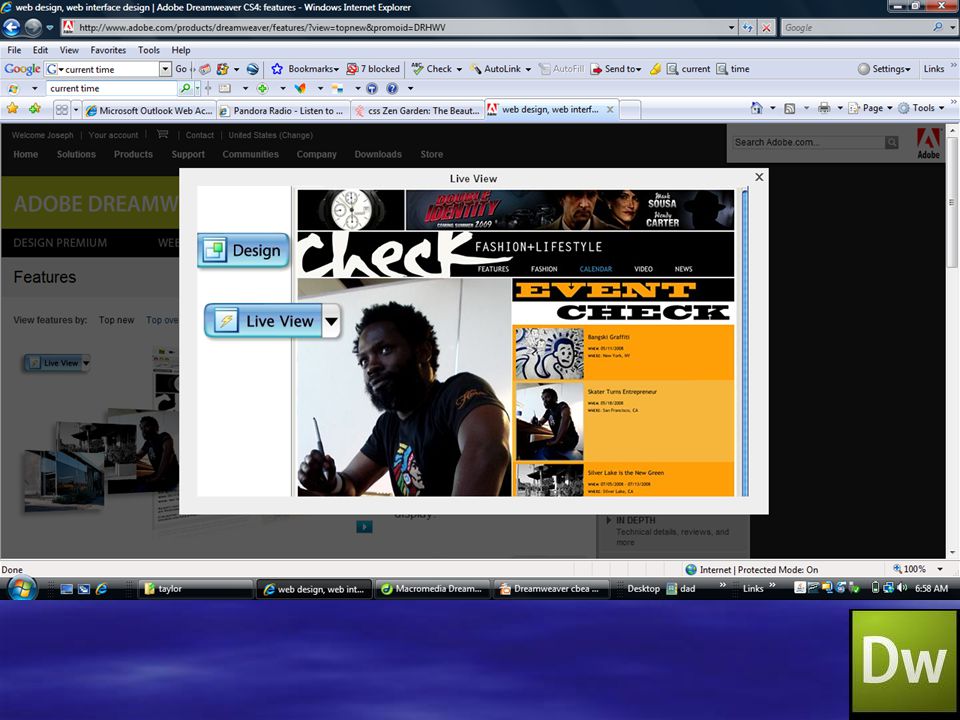Refresh the page with the refresh icon
The height and width of the screenshot is (720, 960).
(748, 28)
